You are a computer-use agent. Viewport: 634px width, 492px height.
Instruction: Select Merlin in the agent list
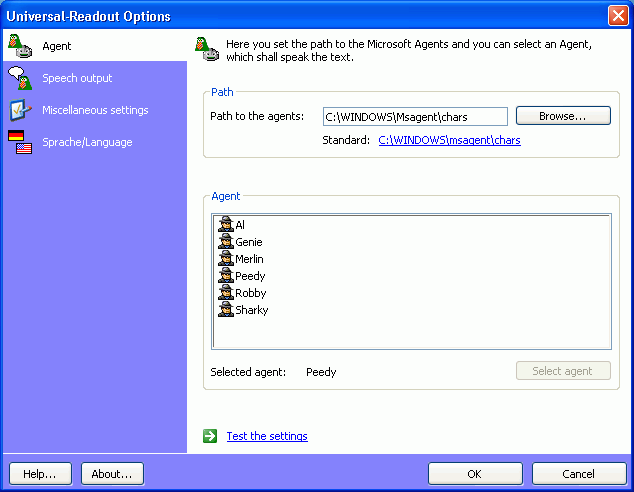pyautogui.click(x=249, y=259)
